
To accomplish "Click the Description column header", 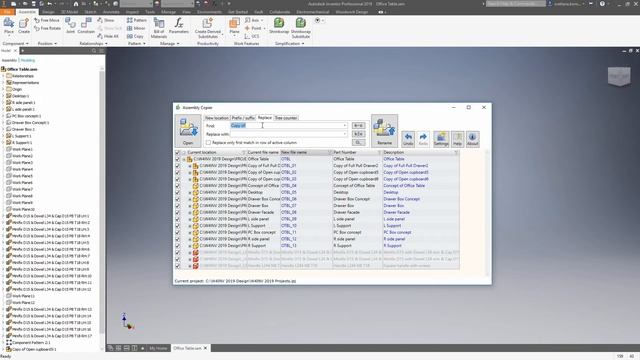I will (420, 153).
